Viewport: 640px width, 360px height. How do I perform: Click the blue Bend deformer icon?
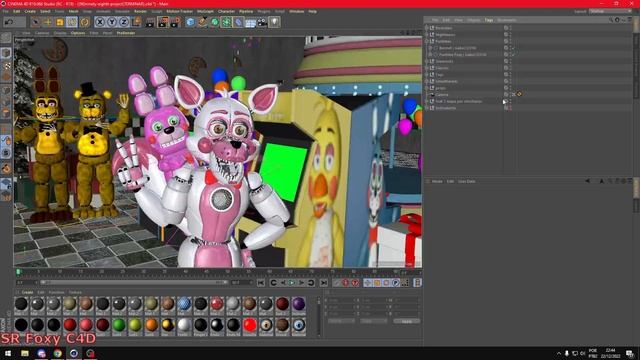238,22
